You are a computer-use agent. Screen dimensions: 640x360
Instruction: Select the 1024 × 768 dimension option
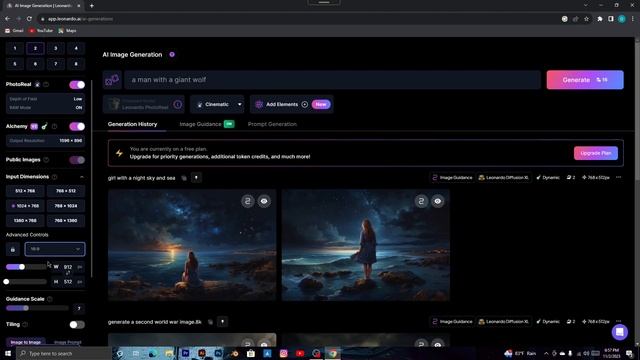pyautogui.click(x=25, y=206)
